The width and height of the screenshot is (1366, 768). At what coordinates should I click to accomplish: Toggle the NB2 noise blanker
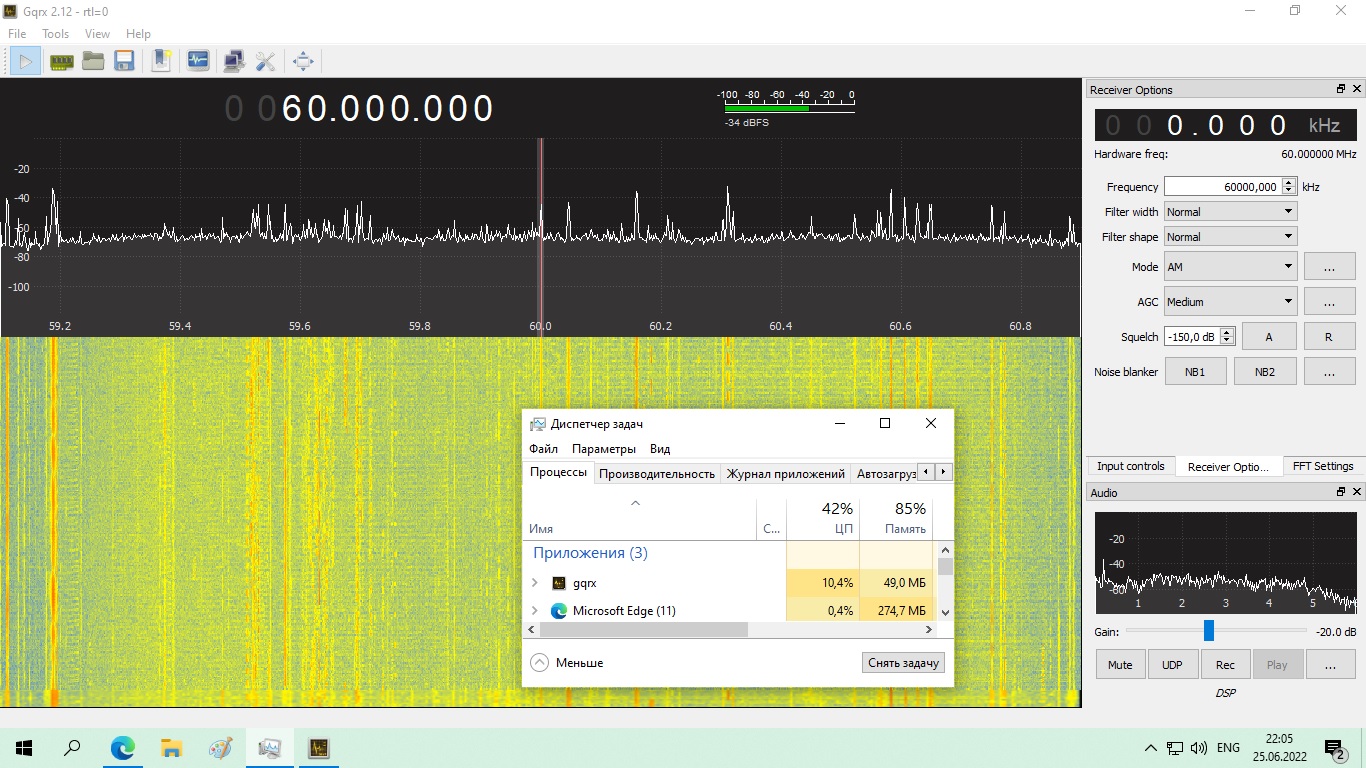click(x=1264, y=372)
